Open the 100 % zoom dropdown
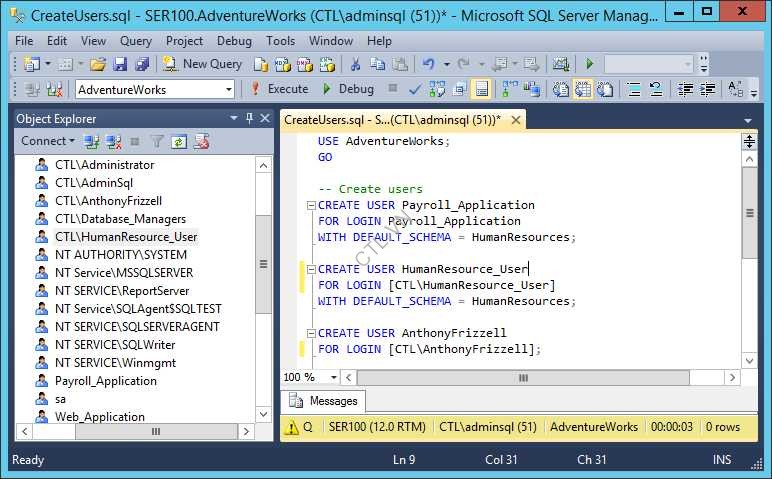Image resolution: width=772 pixels, height=479 pixels. click(334, 378)
